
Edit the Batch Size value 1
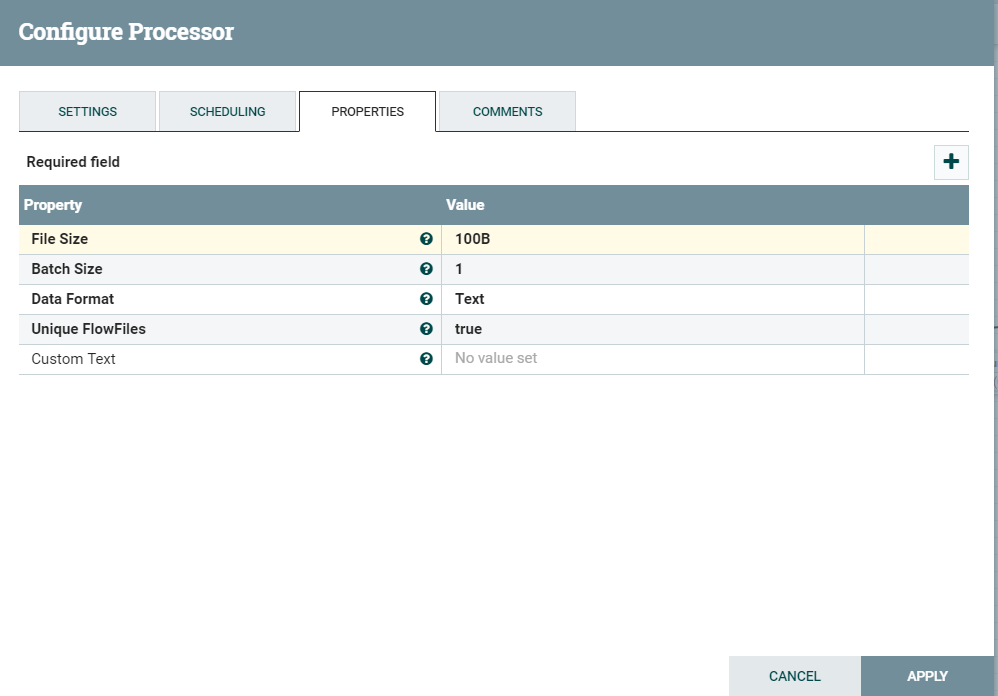pyautogui.click(x=653, y=269)
